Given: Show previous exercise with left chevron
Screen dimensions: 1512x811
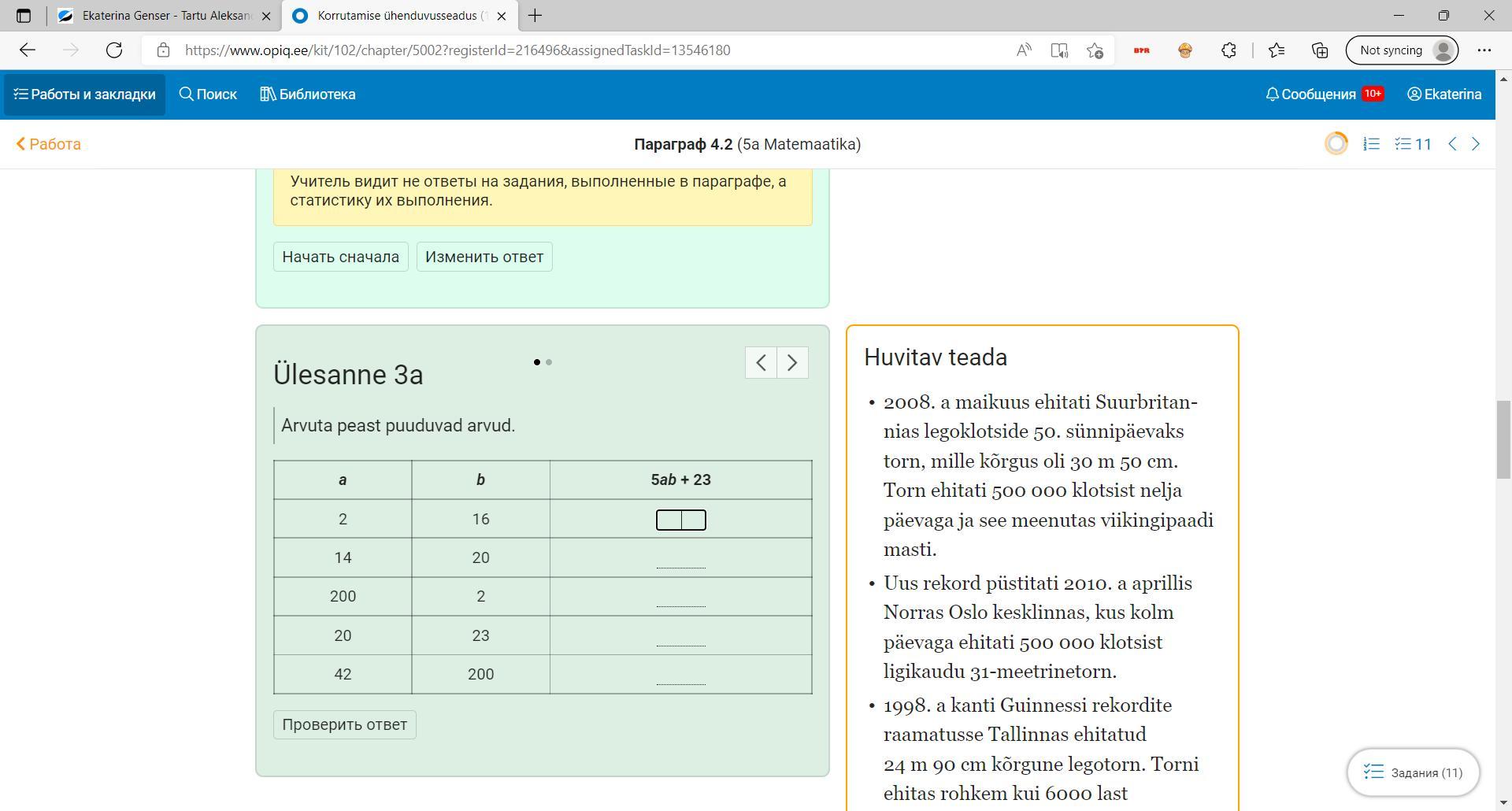Looking at the screenshot, I should click(x=761, y=363).
